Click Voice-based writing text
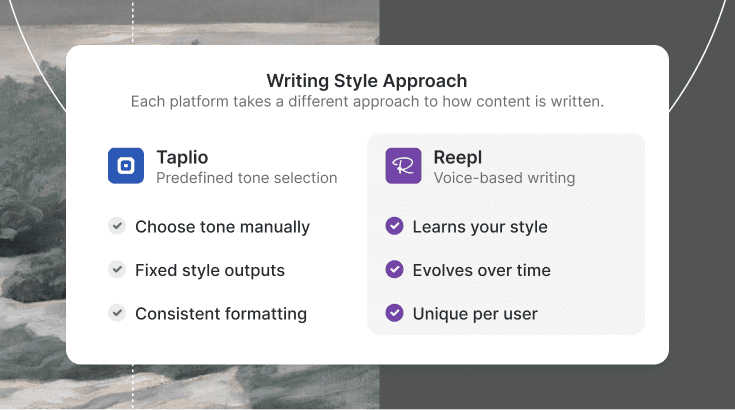This screenshot has width=735, height=410. [x=504, y=178]
